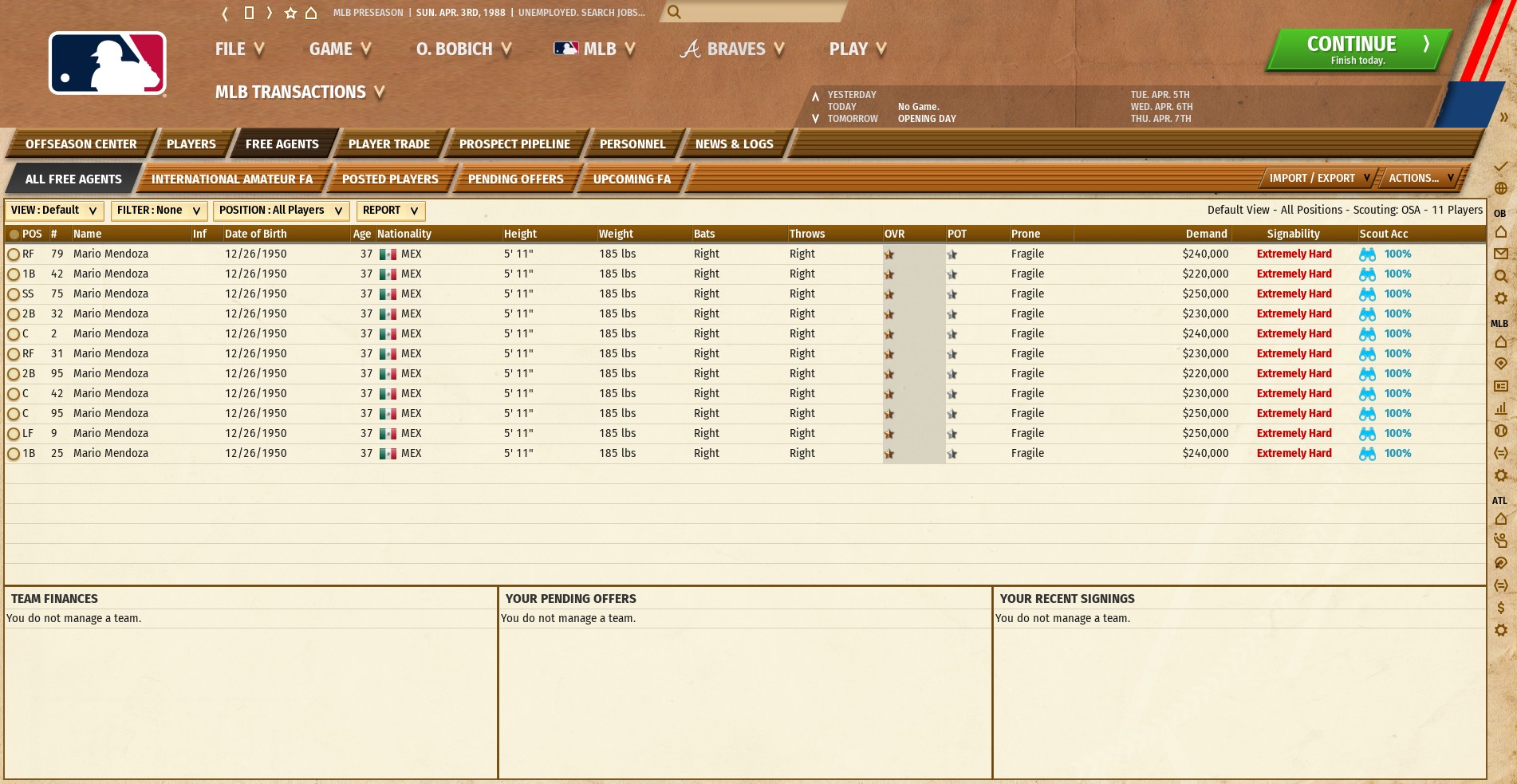This screenshot has height=784, width=1517.
Task: Open the FILTER: None dropdown
Action: click(x=159, y=211)
